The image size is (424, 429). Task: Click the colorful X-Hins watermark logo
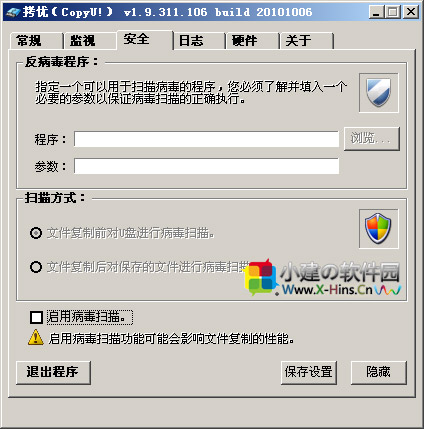(261, 277)
